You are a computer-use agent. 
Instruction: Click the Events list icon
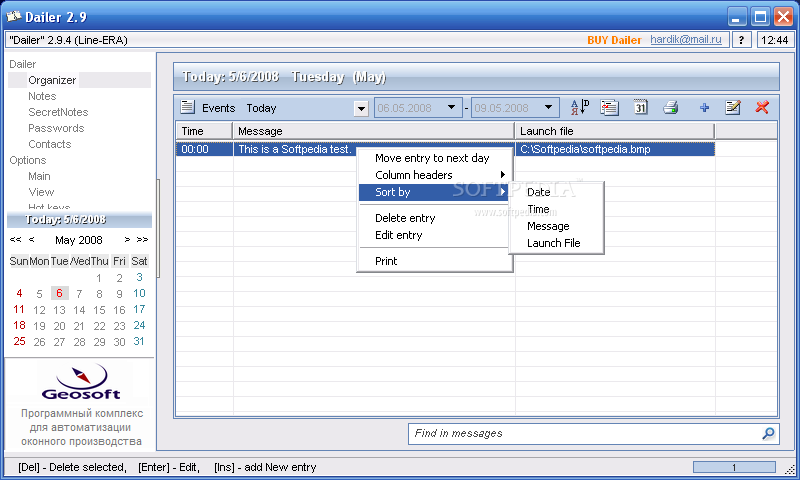[187, 107]
